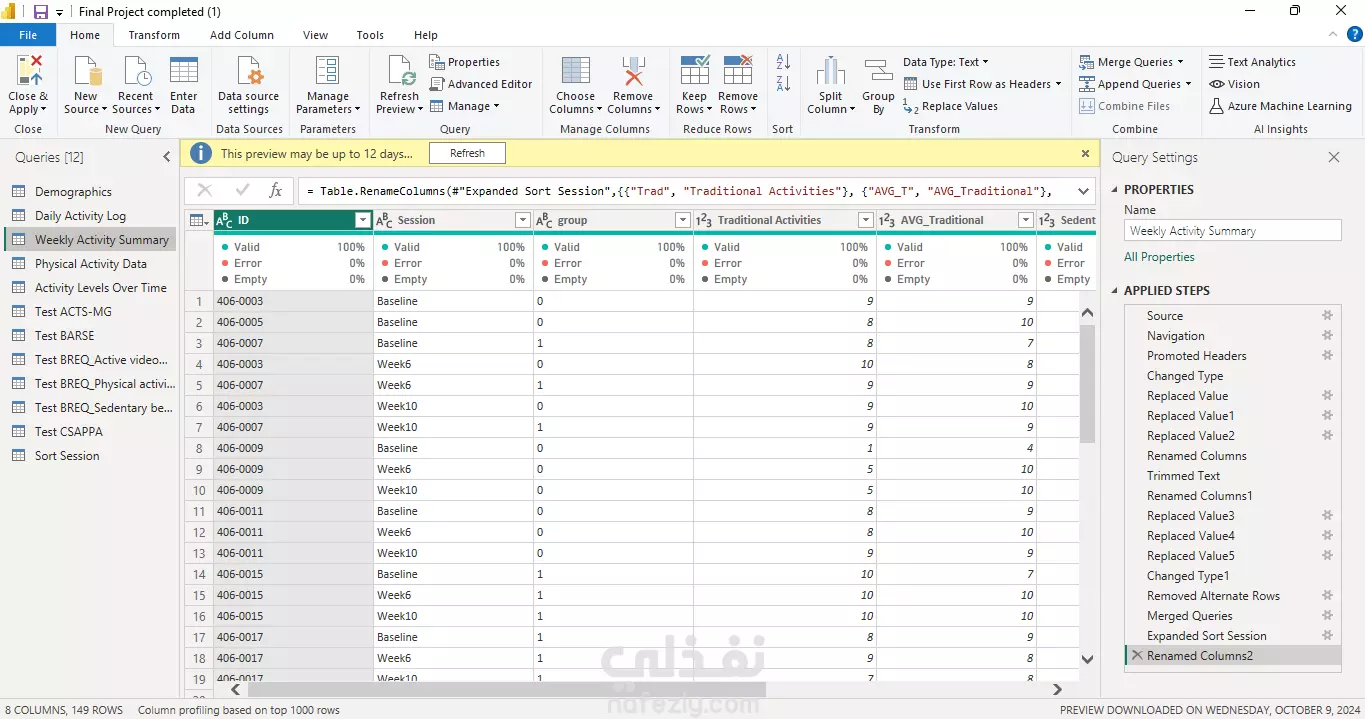Click Replace Values in the ribbon
The height and width of the screenshot is (719, 1365).
click(x=950, y=106)
